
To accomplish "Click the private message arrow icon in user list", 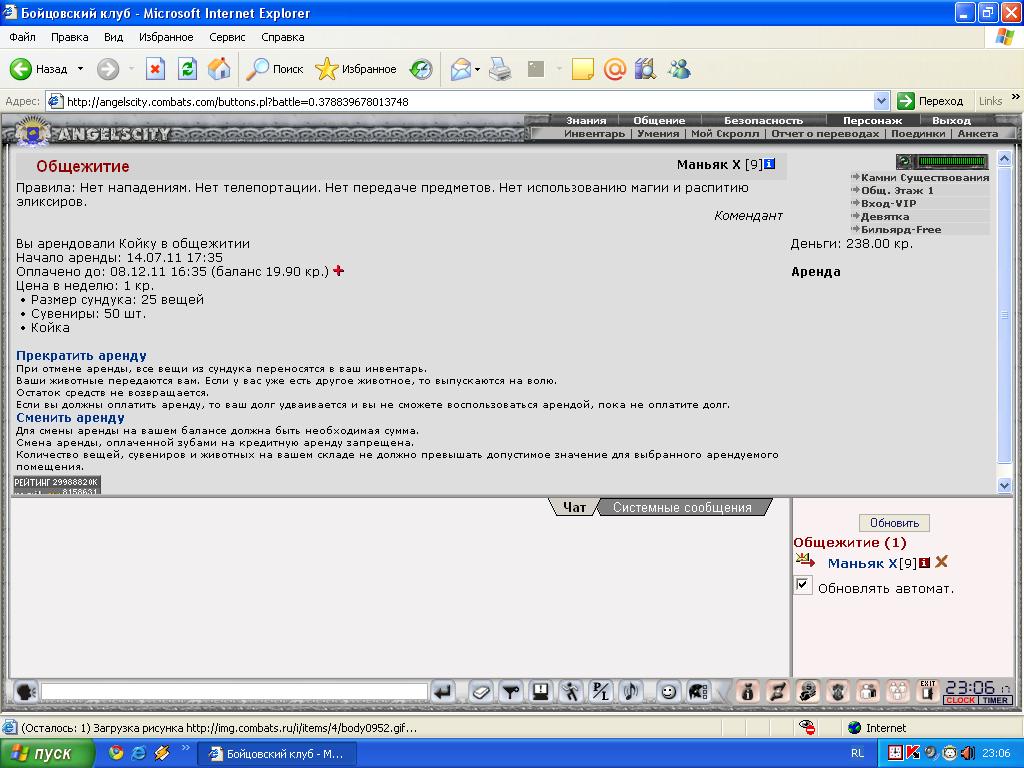I will 805,560.
